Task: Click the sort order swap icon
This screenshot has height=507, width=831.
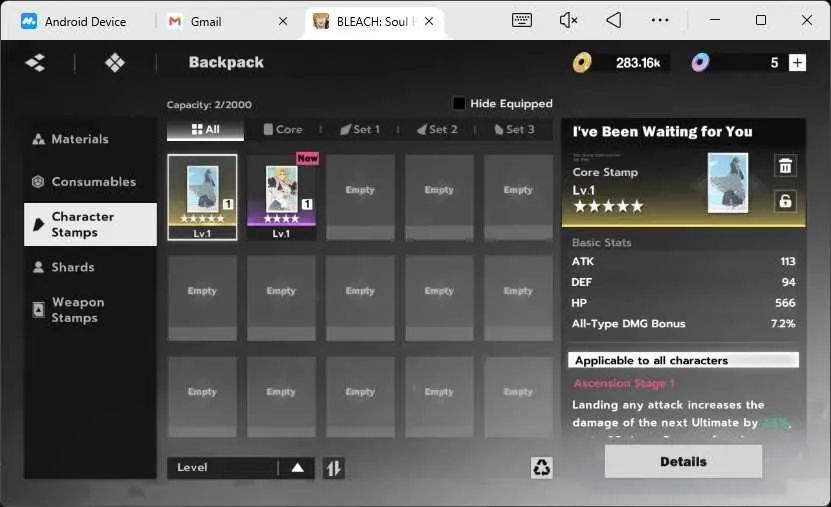Action: tap(334, 468)
